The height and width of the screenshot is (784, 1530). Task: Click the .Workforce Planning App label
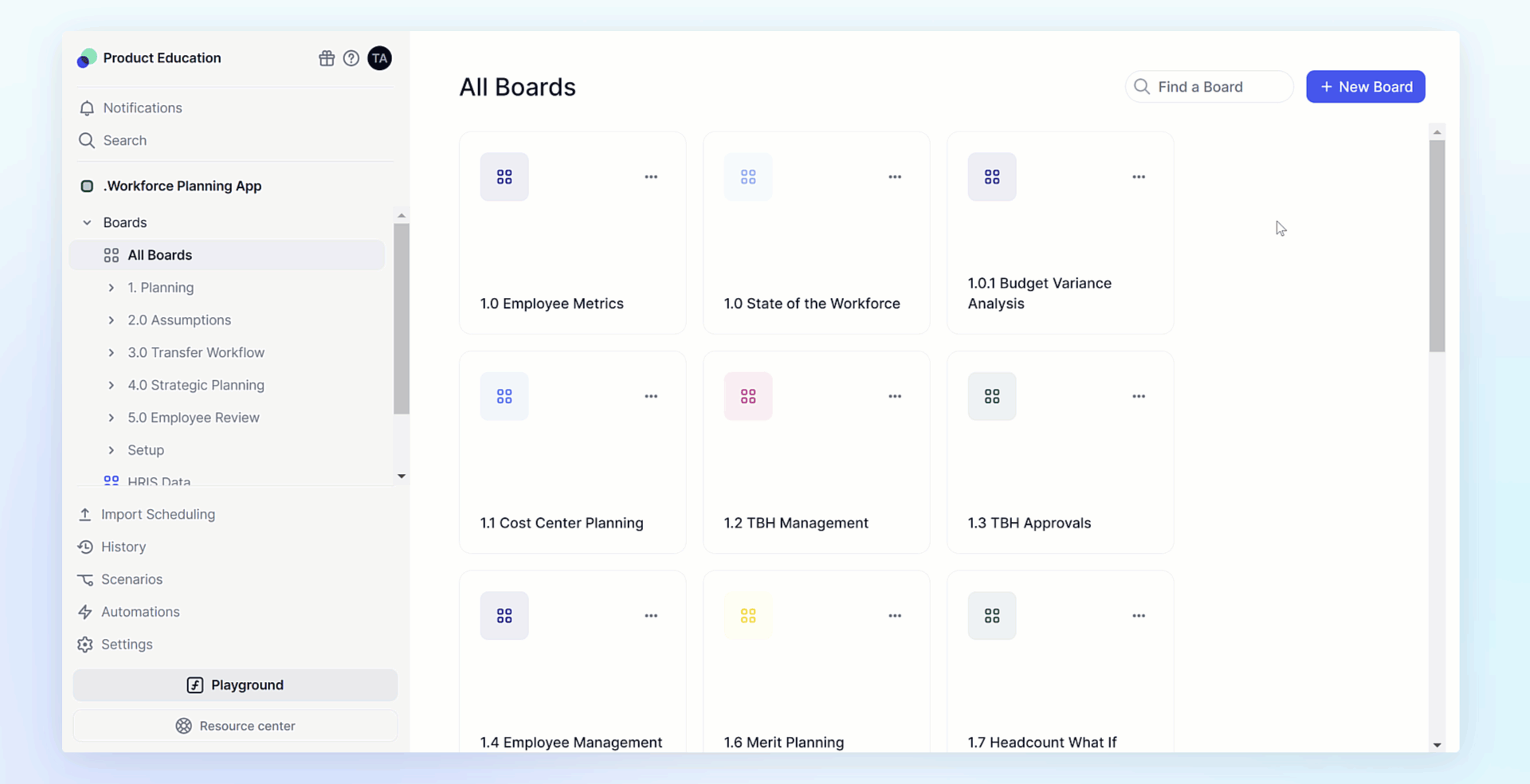(182, 186)
